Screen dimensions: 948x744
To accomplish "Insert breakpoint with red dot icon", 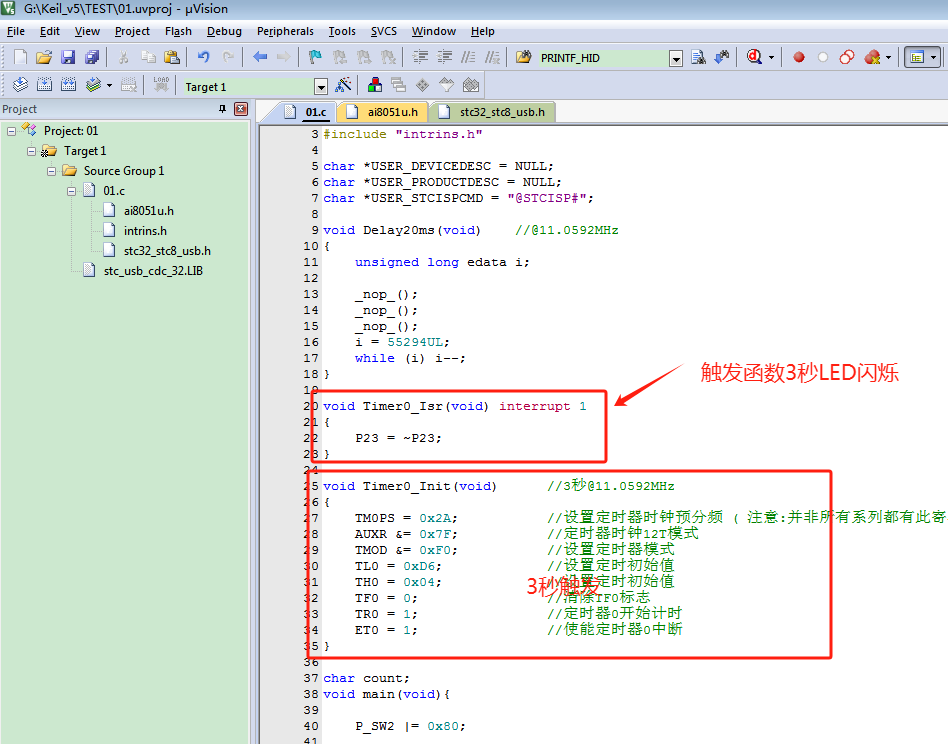I will click(x=799, y=57).
